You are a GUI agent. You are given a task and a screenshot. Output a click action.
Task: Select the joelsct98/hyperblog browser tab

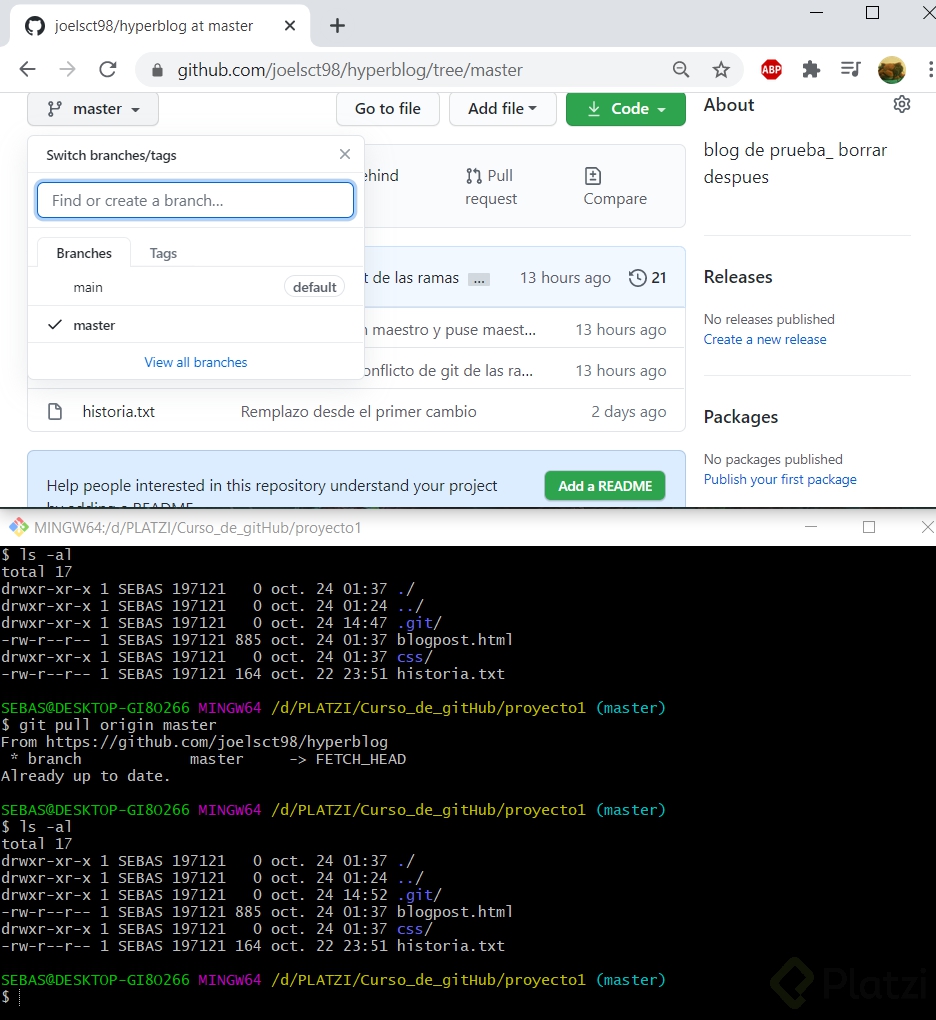pyautogui.click(x=161, y=26)
